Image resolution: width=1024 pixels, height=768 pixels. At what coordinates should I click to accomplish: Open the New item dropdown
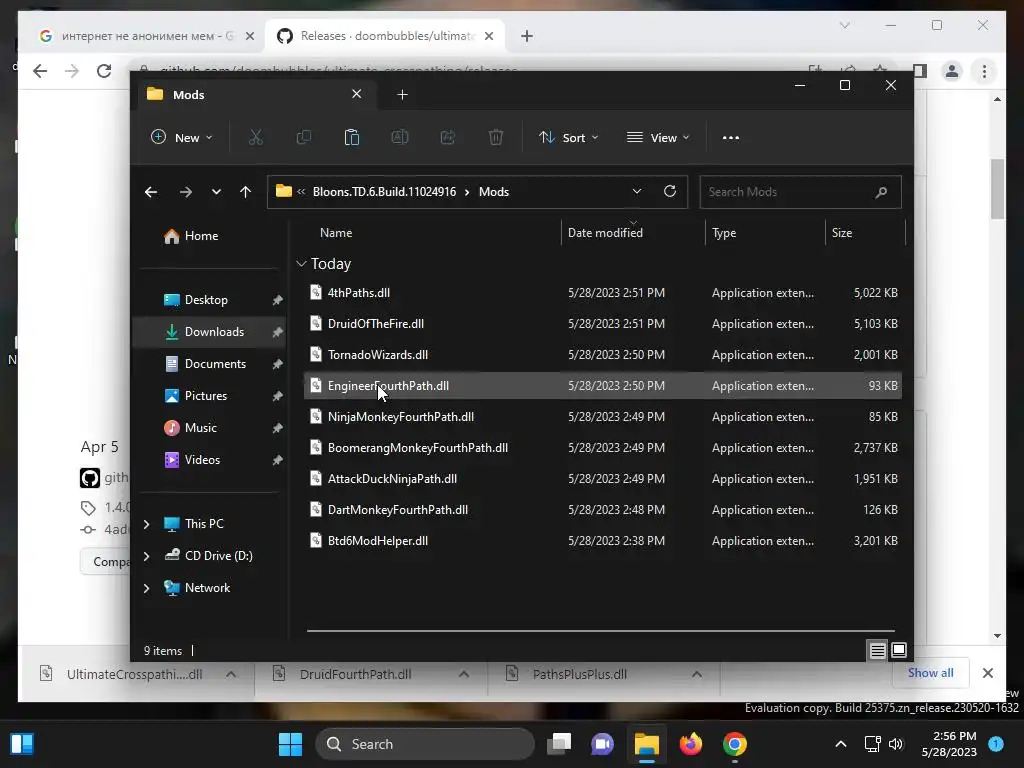tap(182, 137)
